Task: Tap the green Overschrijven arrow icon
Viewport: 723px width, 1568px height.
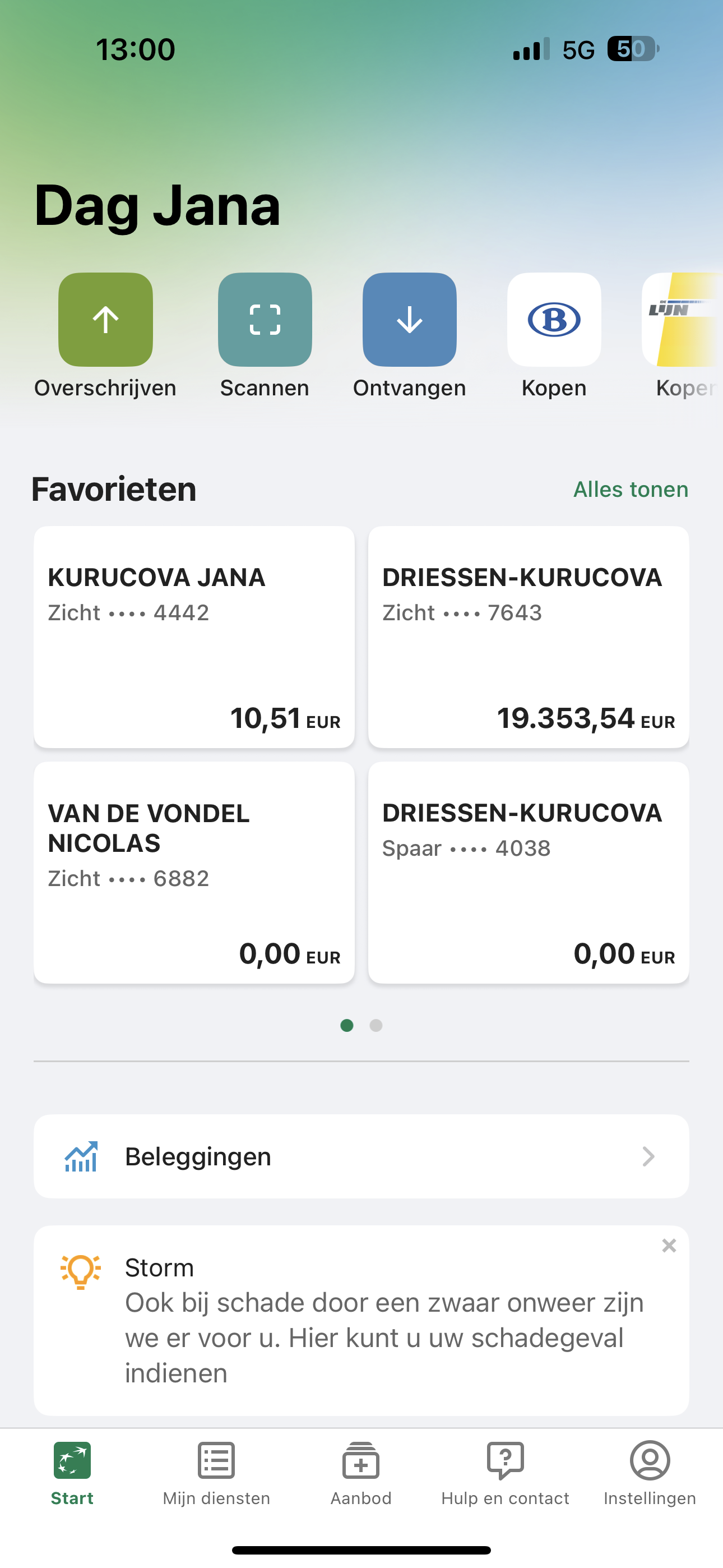Action: tap(105, 320)
